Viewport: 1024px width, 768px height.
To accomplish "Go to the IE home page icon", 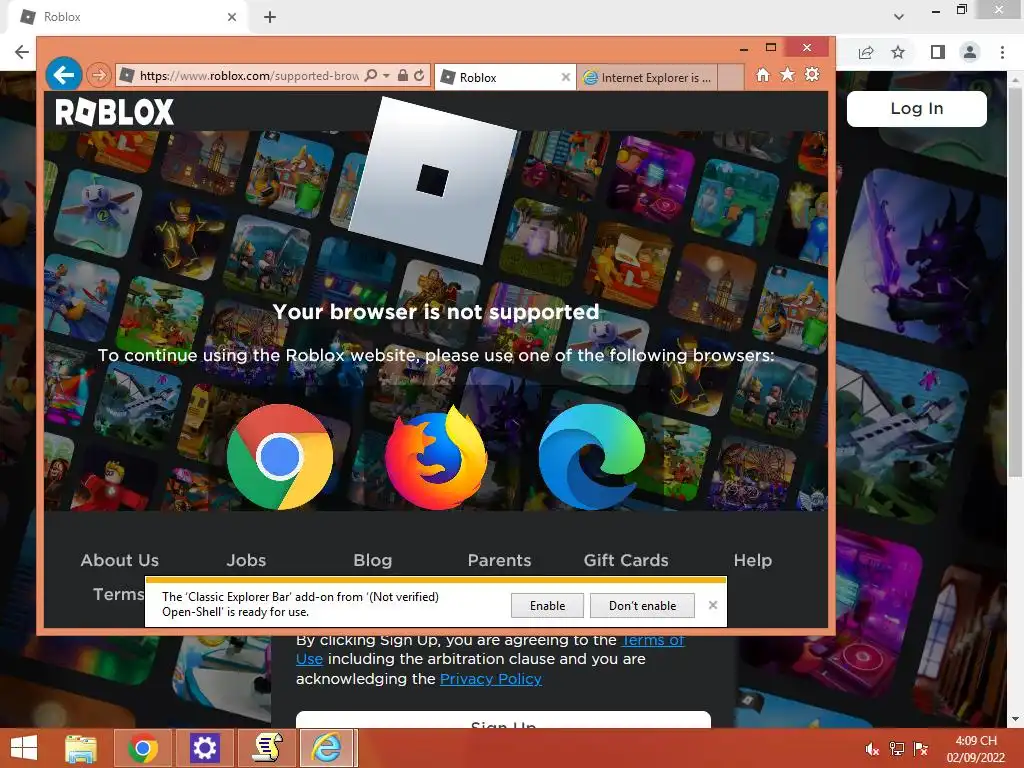I will 763,74.
